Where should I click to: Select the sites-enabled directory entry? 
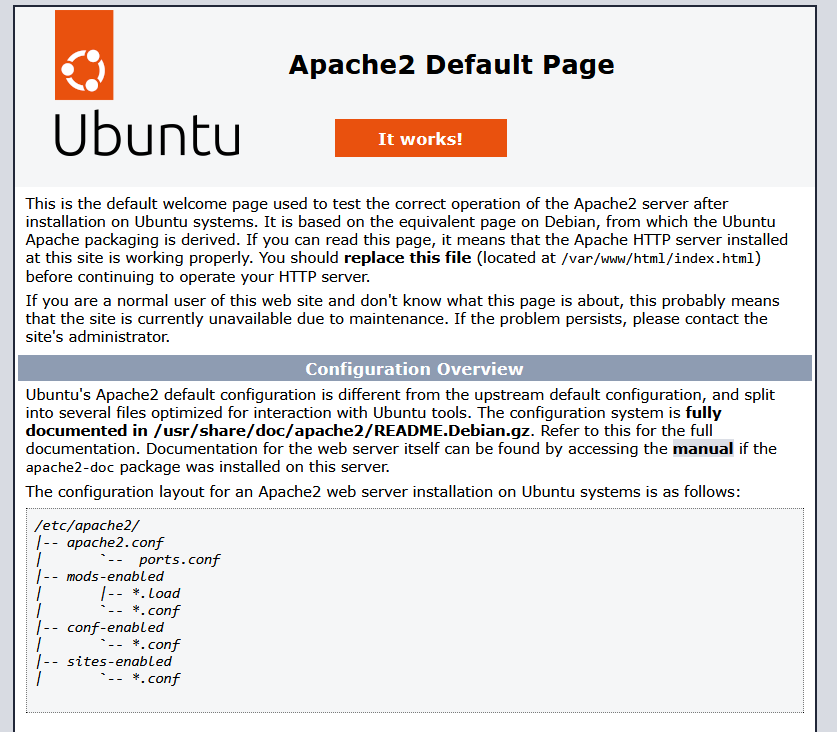pyautogui.click(x=118, y=661)
